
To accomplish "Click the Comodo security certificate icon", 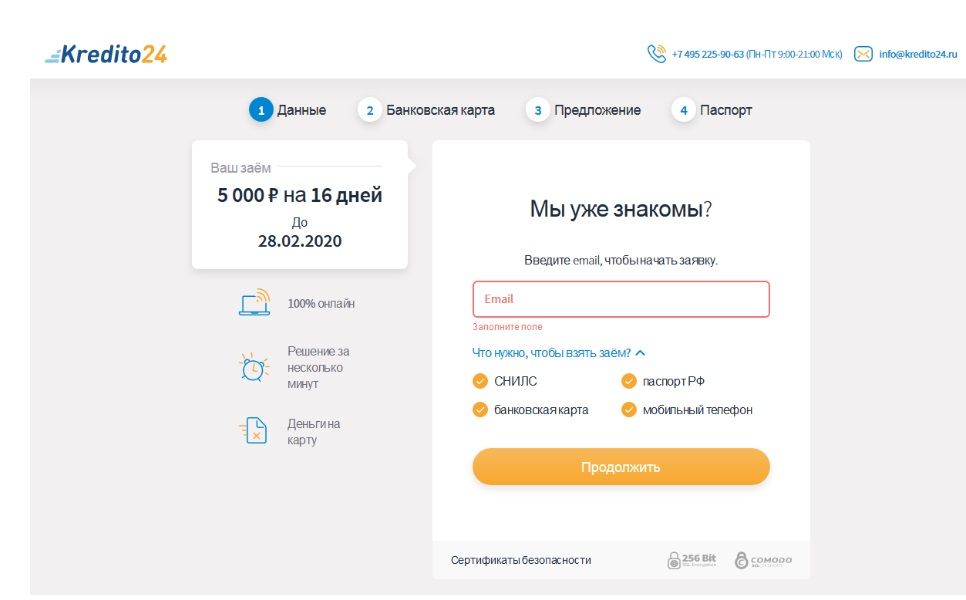I will point(742,560).
